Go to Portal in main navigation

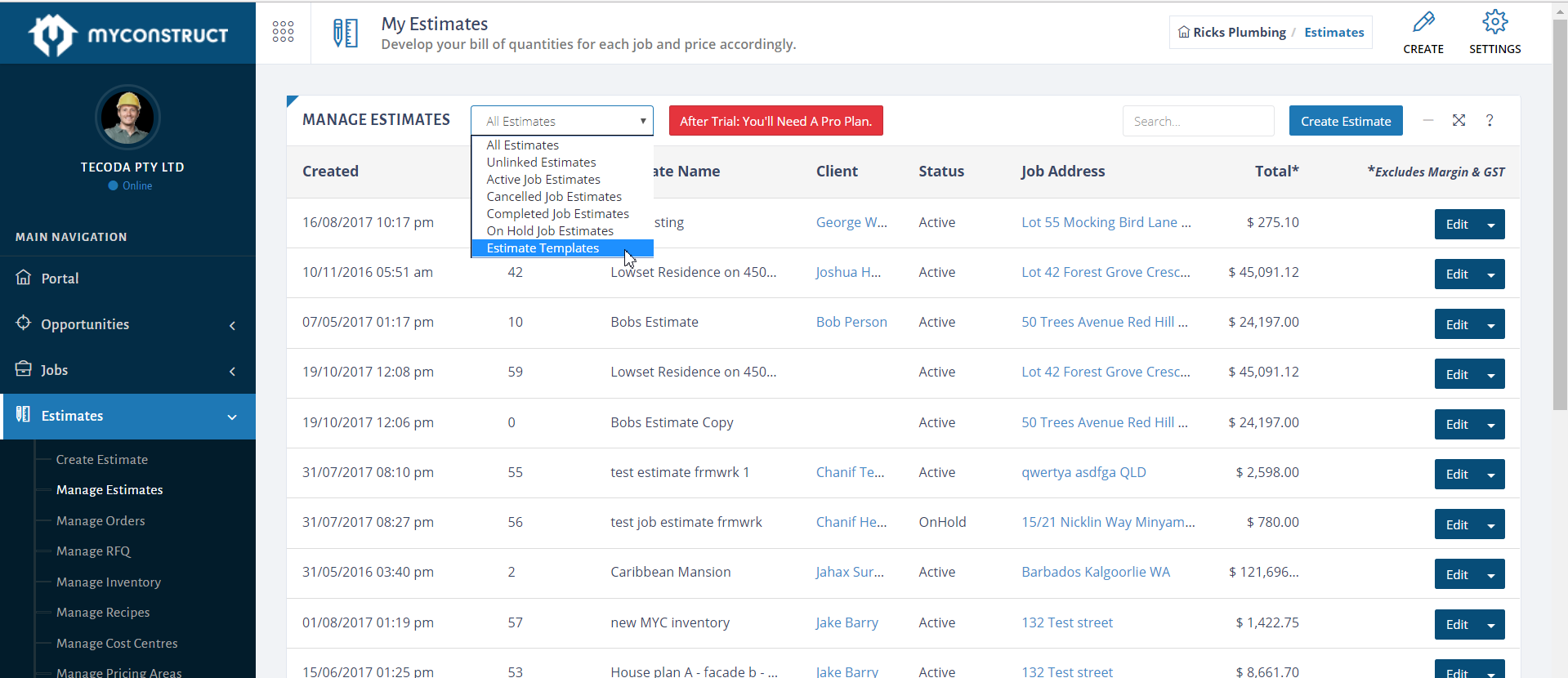click(60, 278)
